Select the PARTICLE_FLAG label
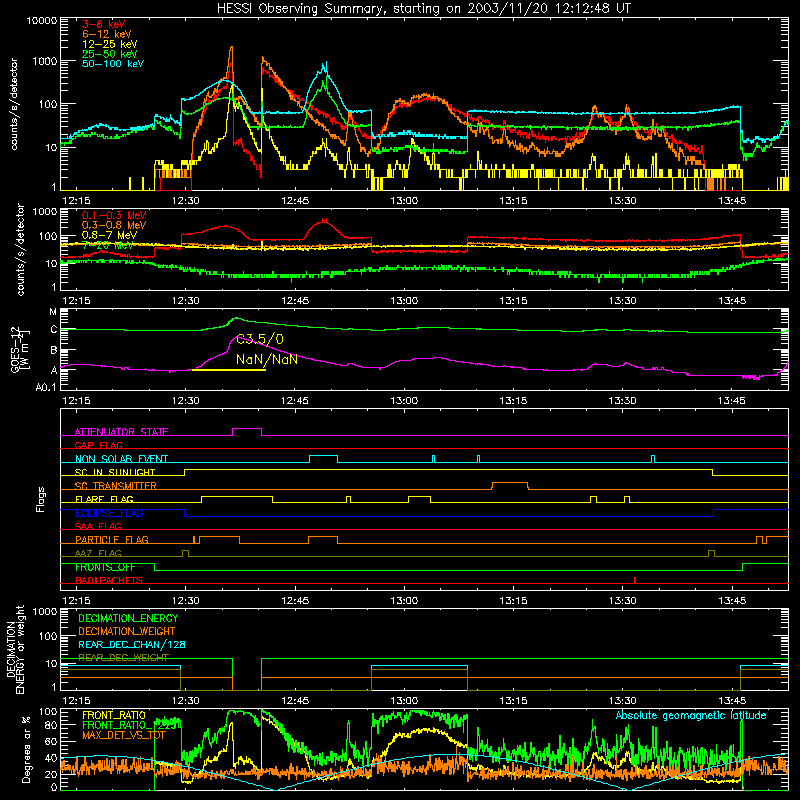The image size is (800, 800). coord(112,539)
